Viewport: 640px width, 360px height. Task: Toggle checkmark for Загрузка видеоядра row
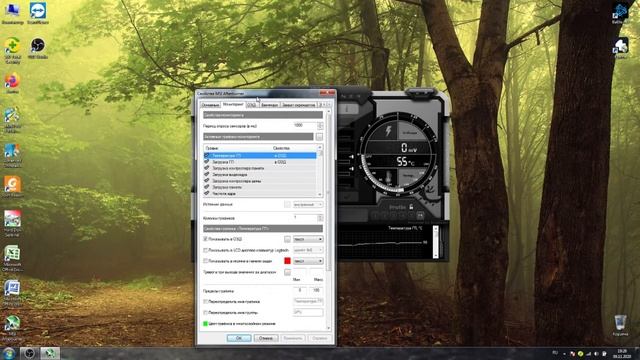(207, 174)
